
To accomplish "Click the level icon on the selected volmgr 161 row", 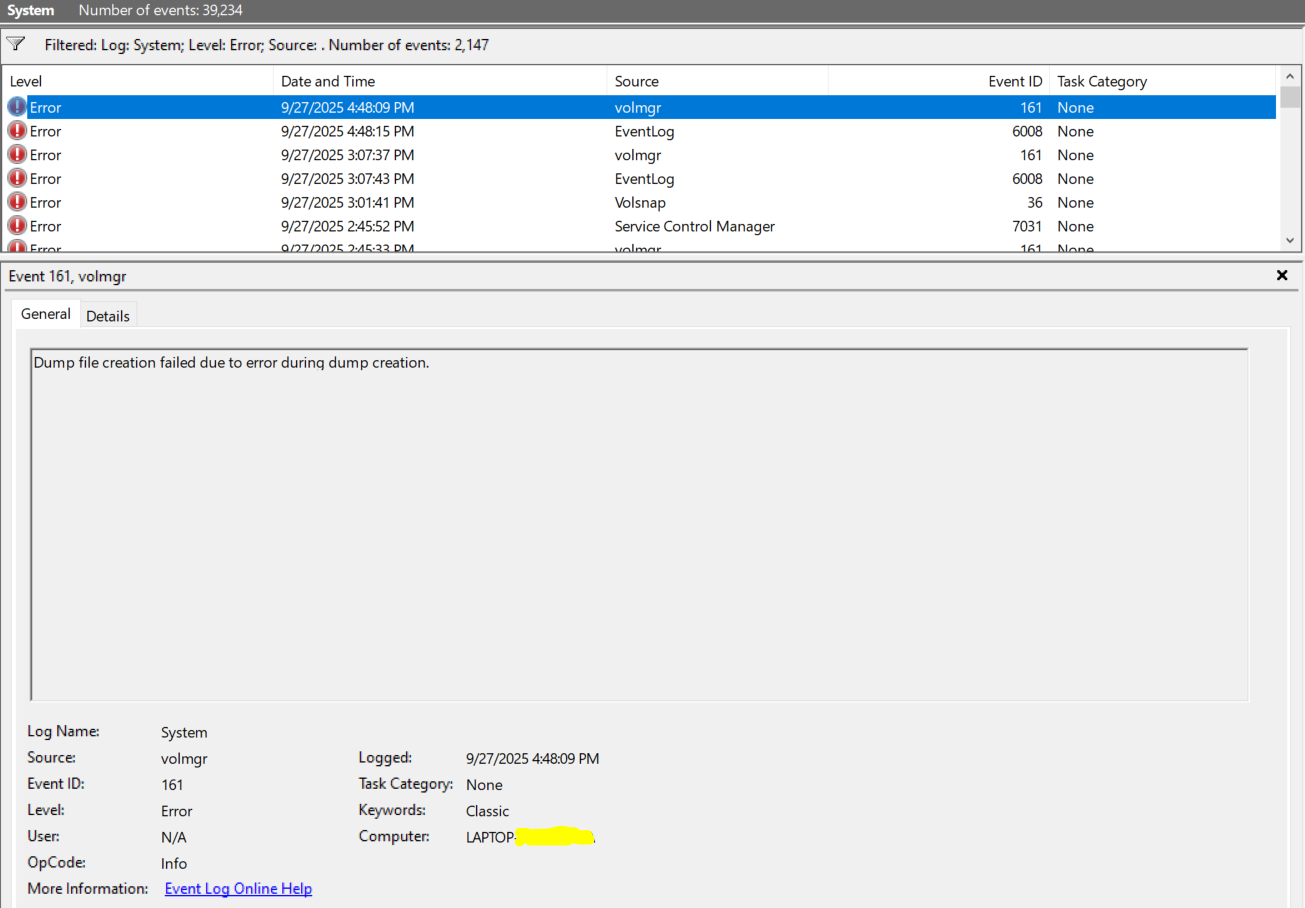I will (x=18, y=107).
